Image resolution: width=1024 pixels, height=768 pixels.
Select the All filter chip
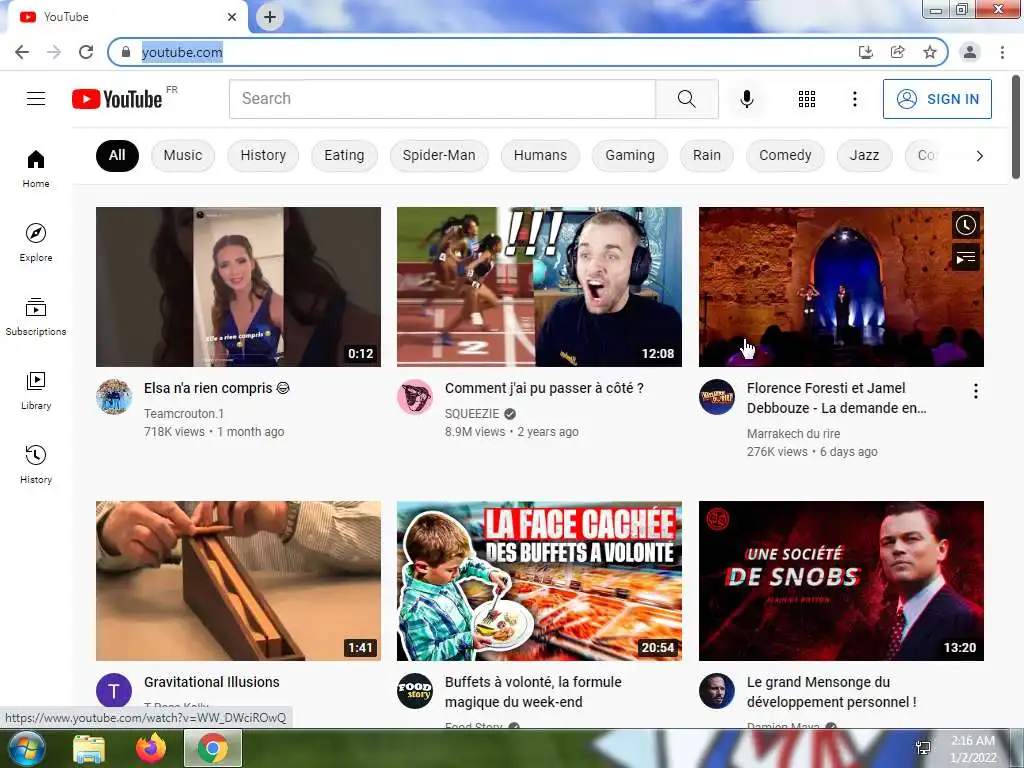(117, 155)
